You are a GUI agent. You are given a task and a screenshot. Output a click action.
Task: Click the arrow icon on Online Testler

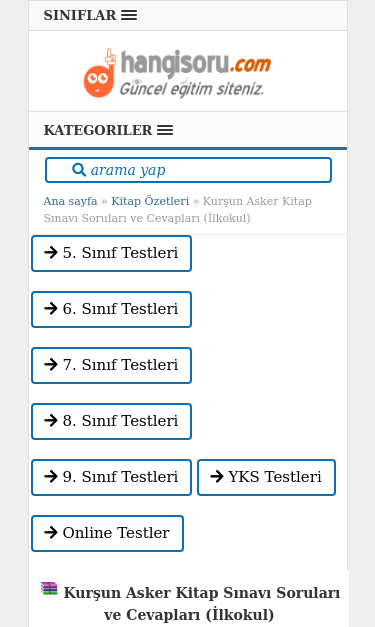(x=51, y=533)
